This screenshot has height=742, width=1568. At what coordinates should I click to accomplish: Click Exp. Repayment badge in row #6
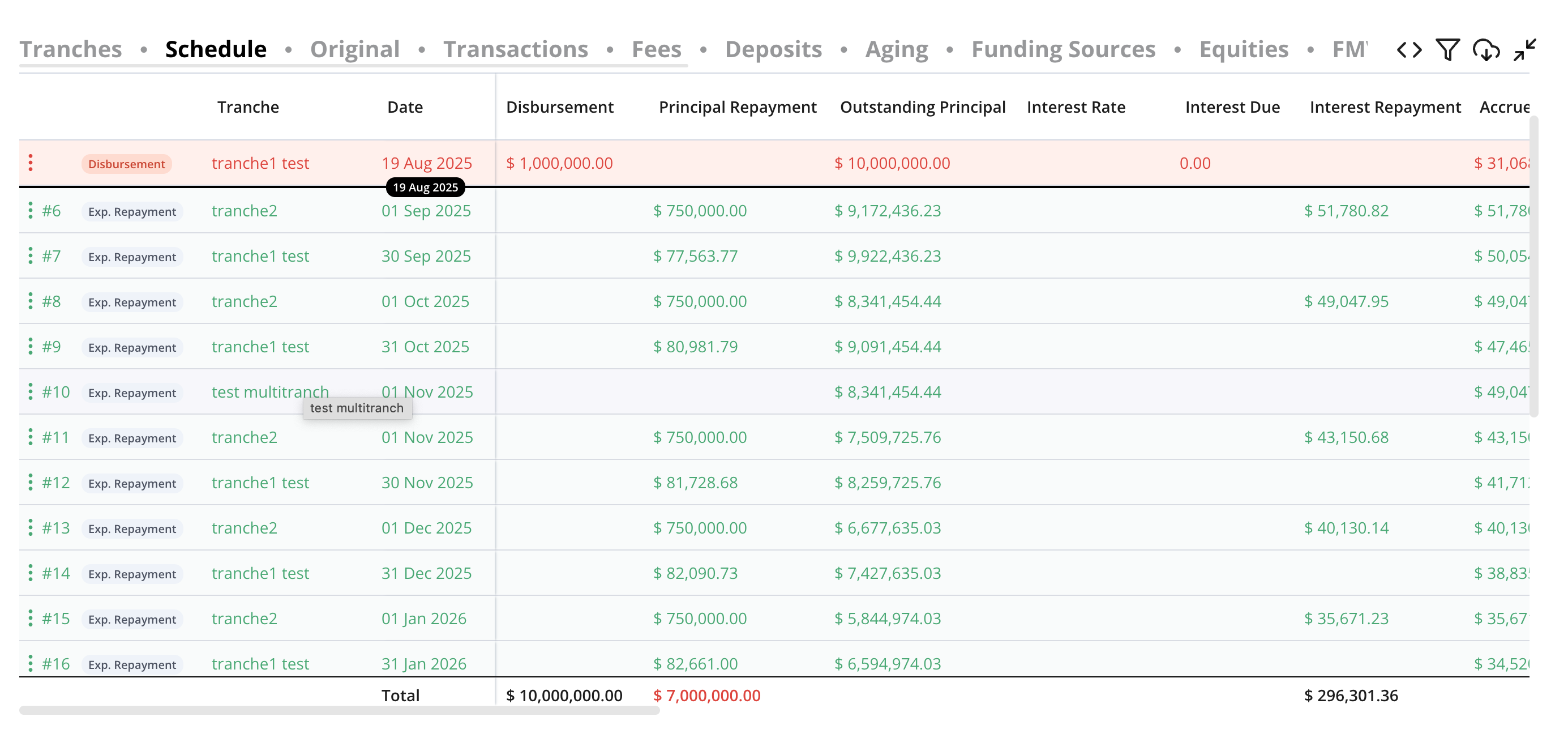[x=132, y=211]
